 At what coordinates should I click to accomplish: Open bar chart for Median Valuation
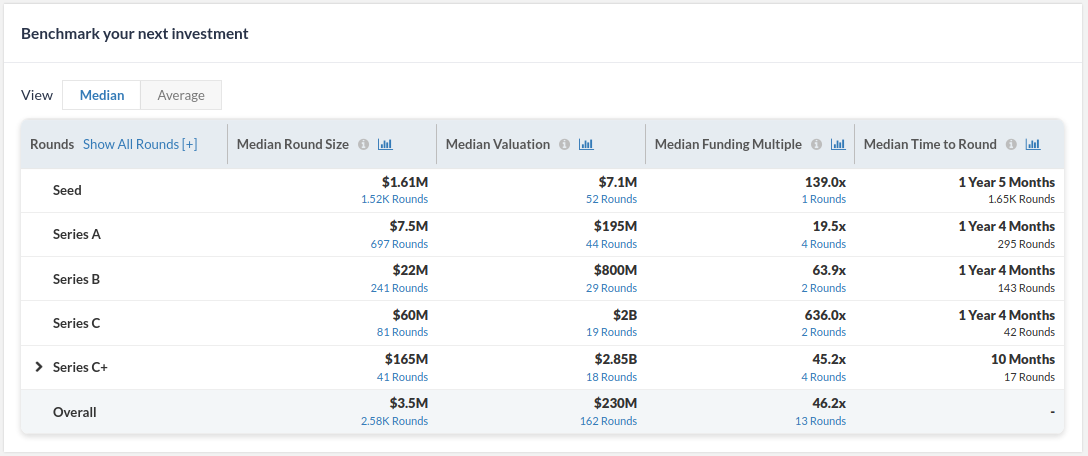click(x=586, y=144)
